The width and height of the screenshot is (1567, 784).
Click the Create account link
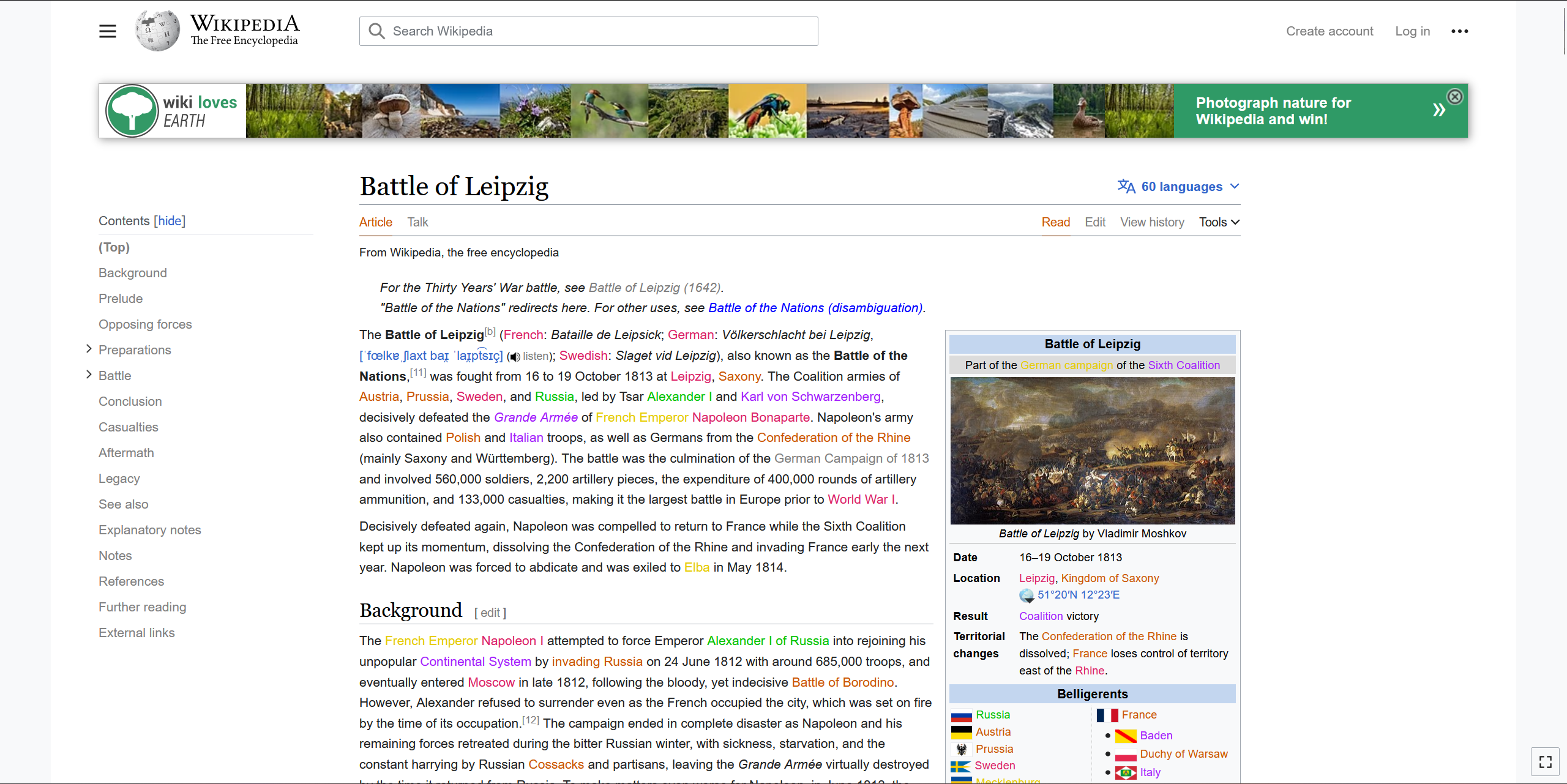click(x=1330, y=31)
